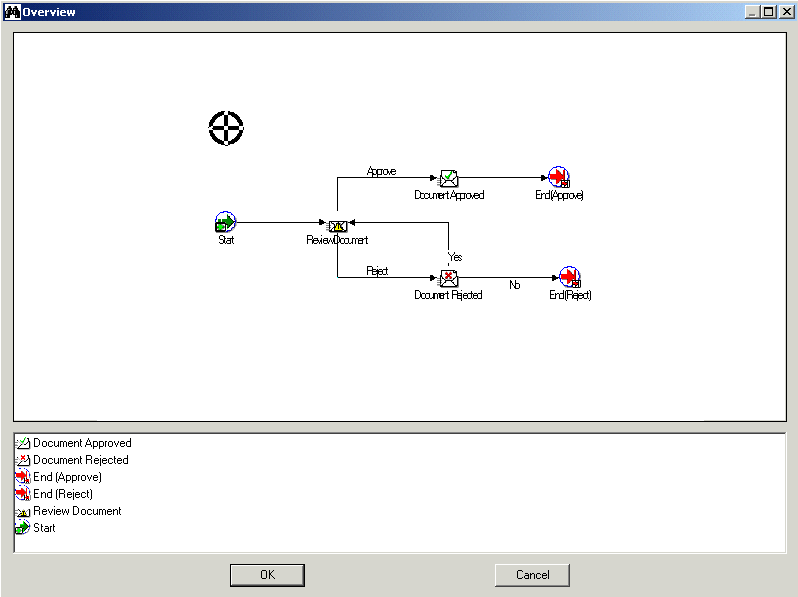Select the Review Document node in workflow
This screenshot has width=798, height=597.
point(338,226)
